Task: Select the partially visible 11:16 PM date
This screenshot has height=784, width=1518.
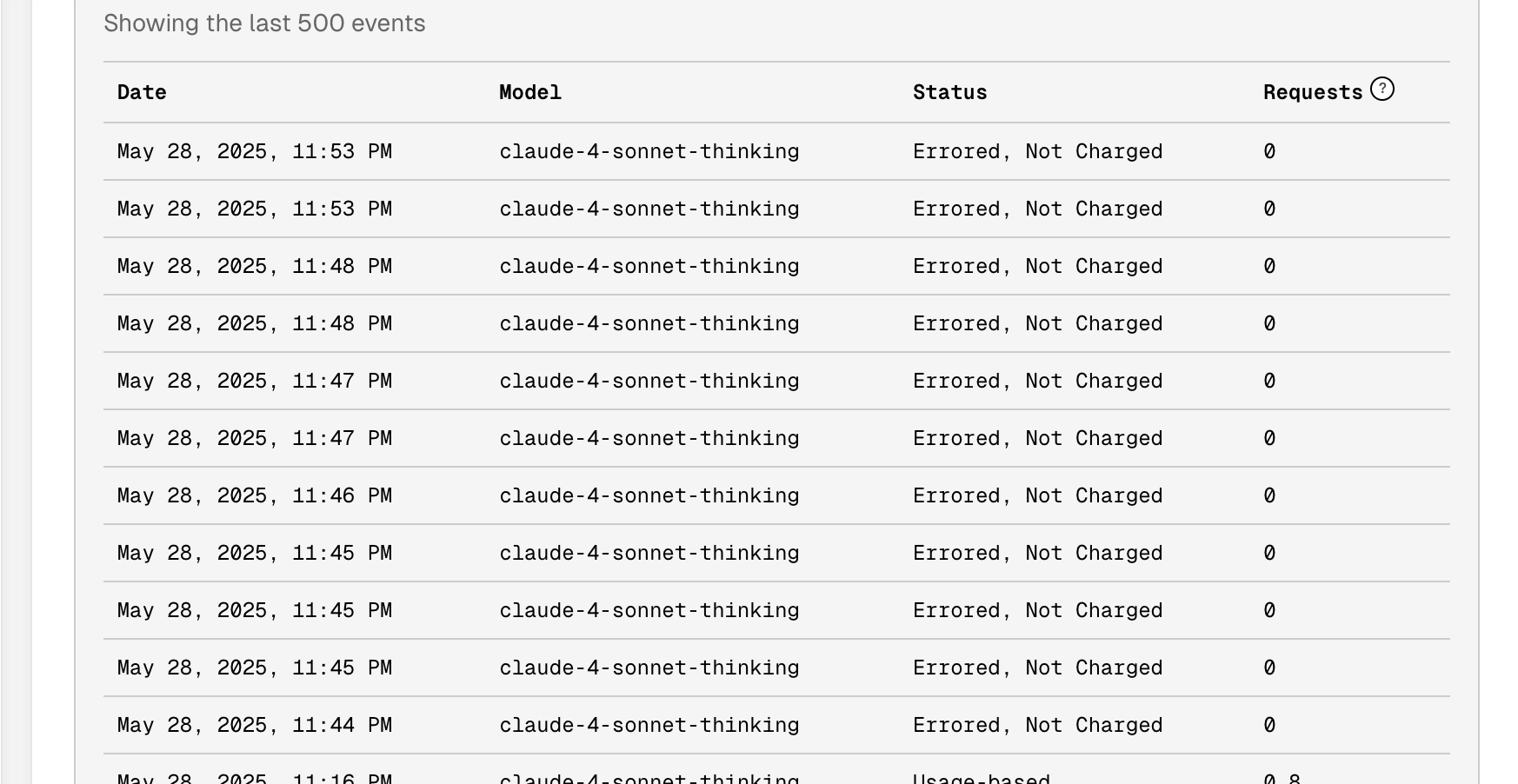Action: point(255,778)
